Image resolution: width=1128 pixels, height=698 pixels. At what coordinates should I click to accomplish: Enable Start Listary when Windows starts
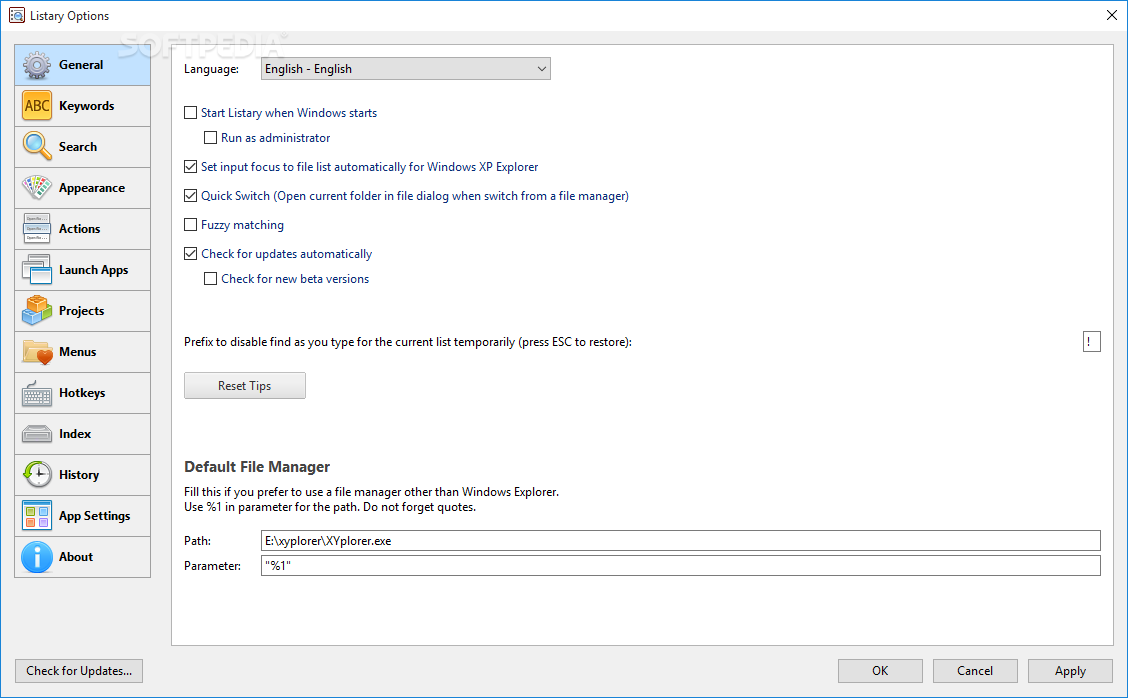pyautogui.click(x=191, y=113)
